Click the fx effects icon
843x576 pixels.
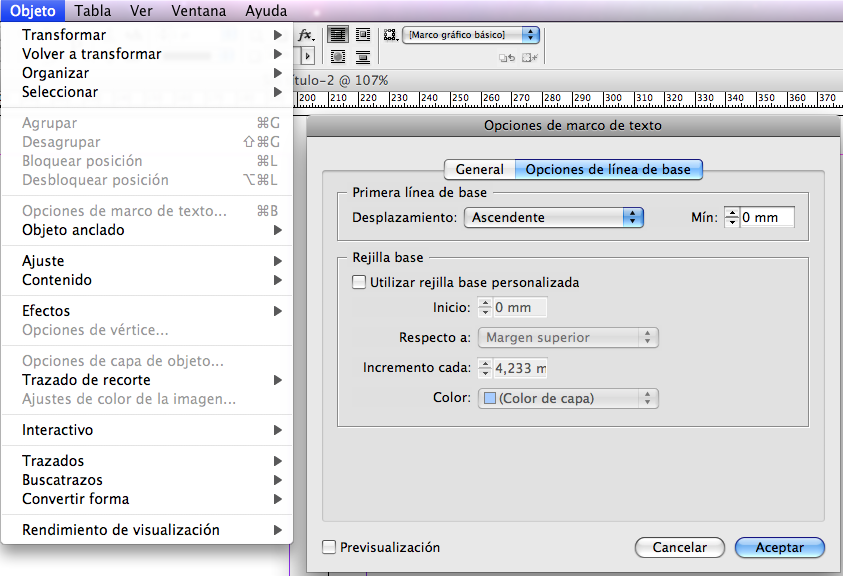click(304, 34)
